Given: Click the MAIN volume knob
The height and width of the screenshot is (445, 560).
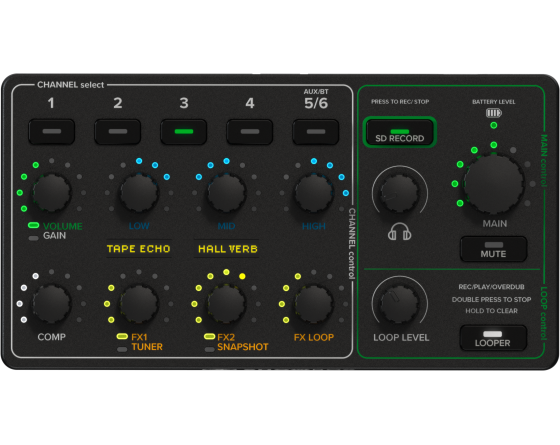Looking at the screenshot, I should [494, 184].
